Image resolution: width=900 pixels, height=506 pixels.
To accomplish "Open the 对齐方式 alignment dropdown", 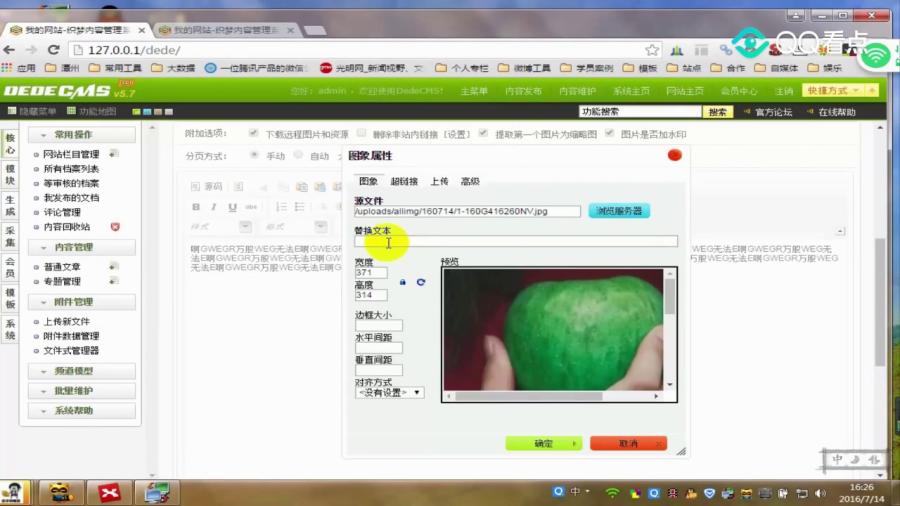I will (x=390, y=392).
